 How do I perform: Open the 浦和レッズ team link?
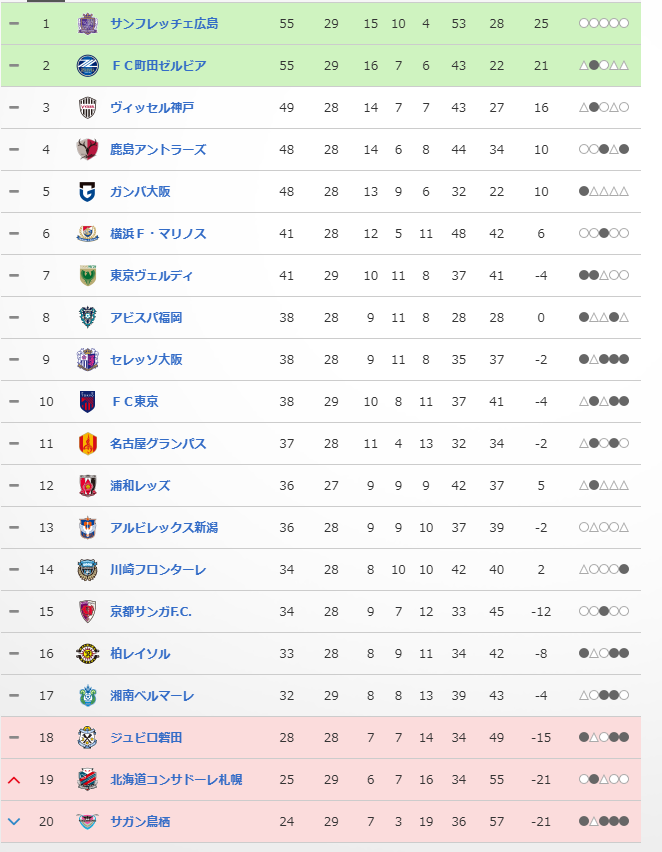point(140,485)
